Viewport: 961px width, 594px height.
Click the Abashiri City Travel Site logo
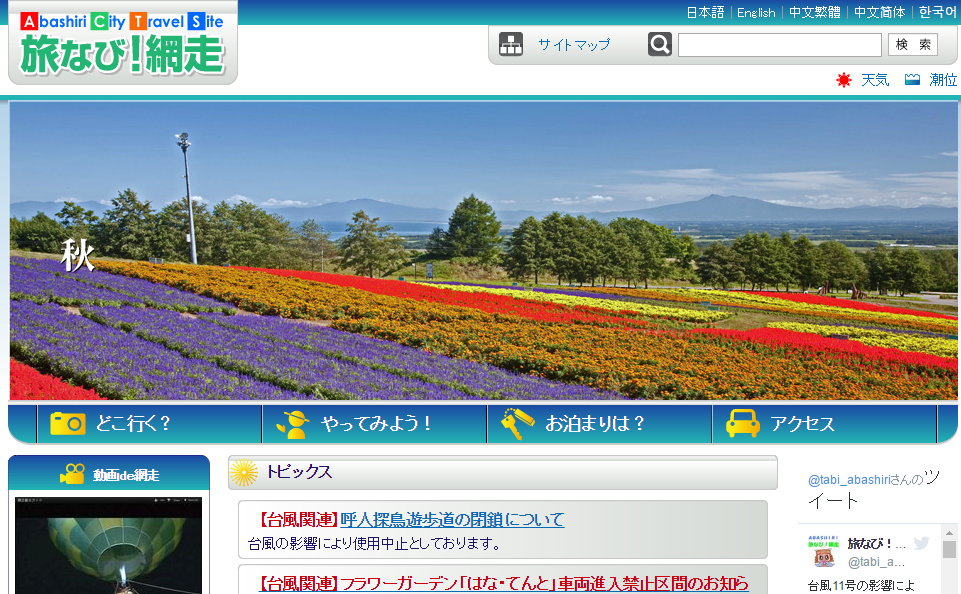(123, 45)
